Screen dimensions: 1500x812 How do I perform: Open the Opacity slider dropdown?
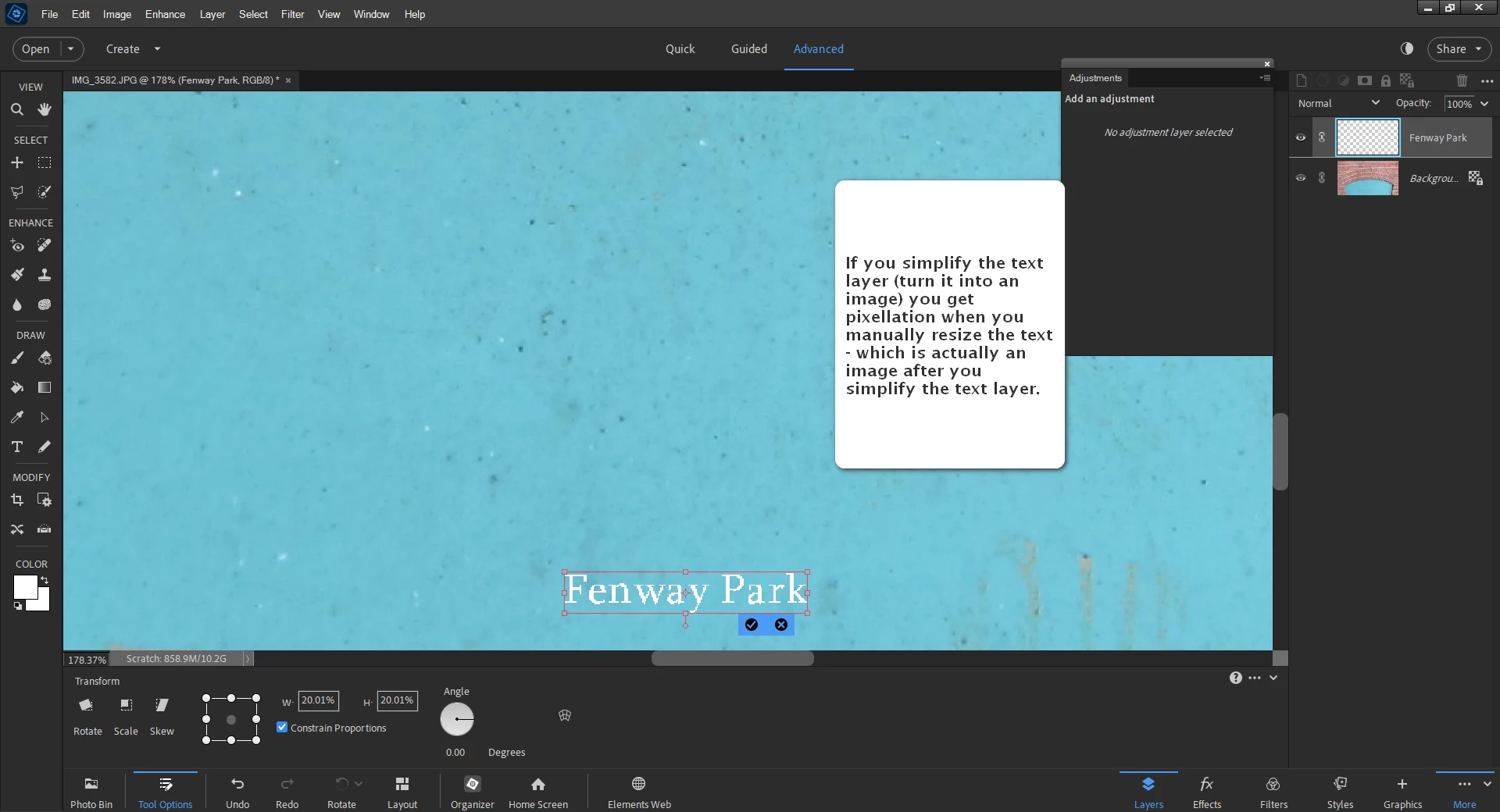coord(1484,104)
